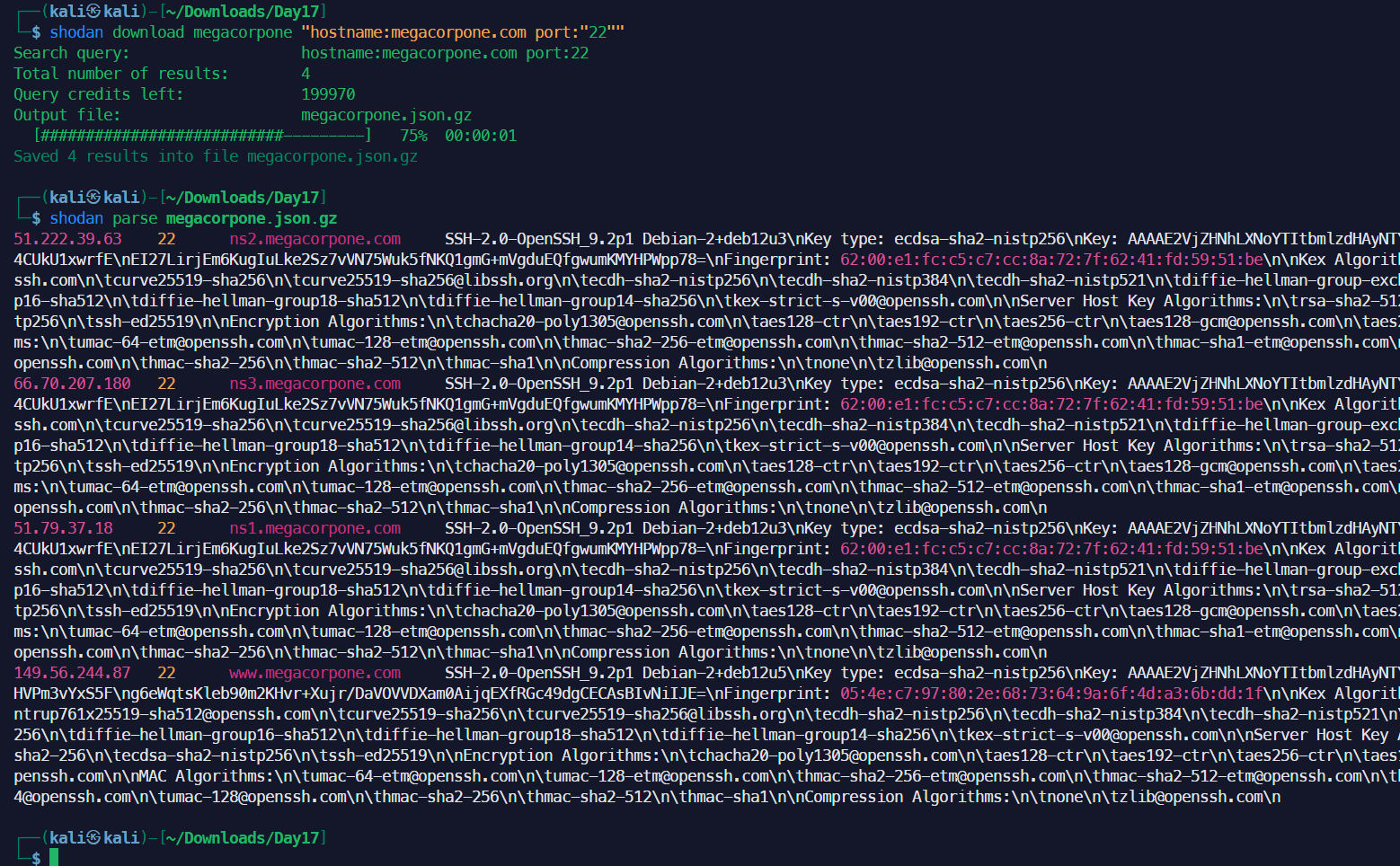This screenshot has height=866, width=1400.
Task: Click the hostname ns2.megacorpone.com
Action: click(x=315, y=239)
